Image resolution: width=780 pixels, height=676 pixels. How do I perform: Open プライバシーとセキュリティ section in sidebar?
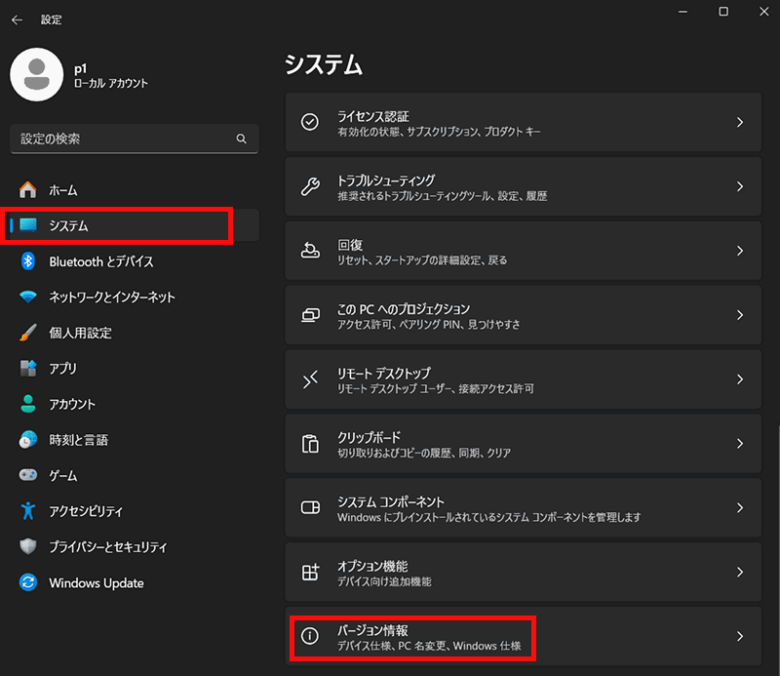click(134, 546)
